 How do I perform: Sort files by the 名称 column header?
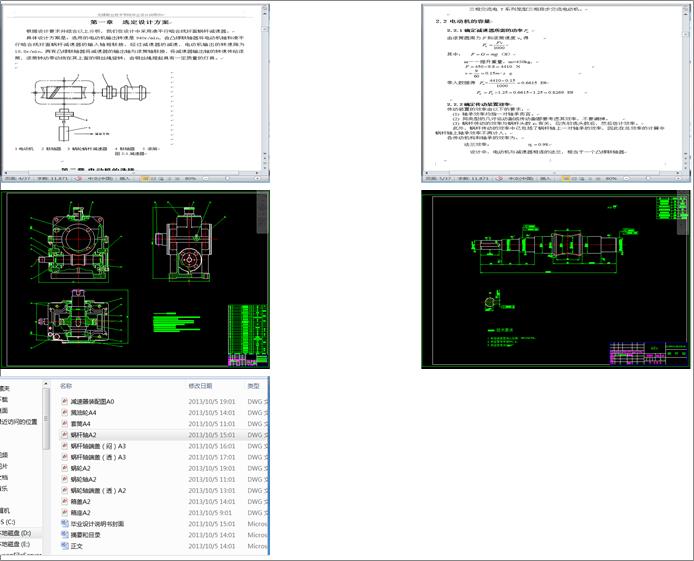tap(66, 386)
